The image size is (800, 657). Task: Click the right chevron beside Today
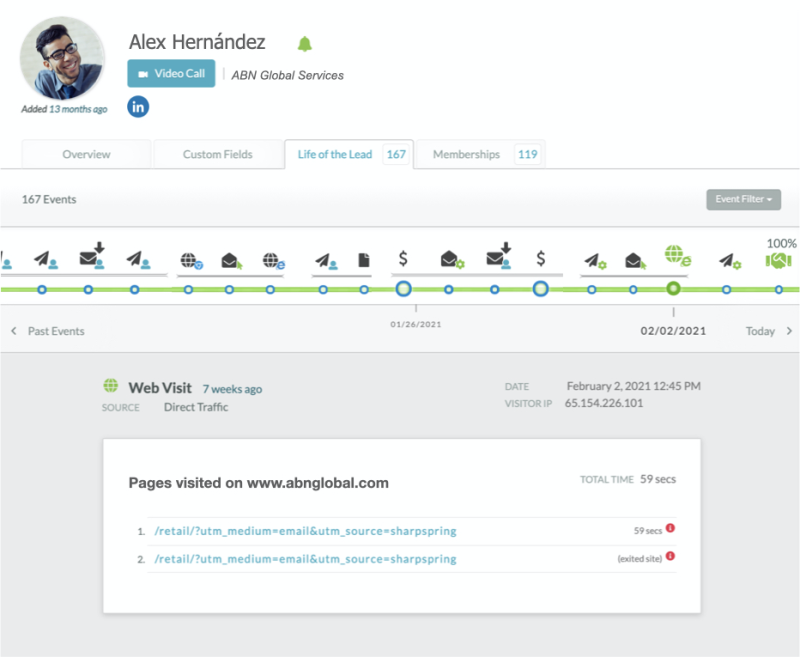click(x=789, y=331)
